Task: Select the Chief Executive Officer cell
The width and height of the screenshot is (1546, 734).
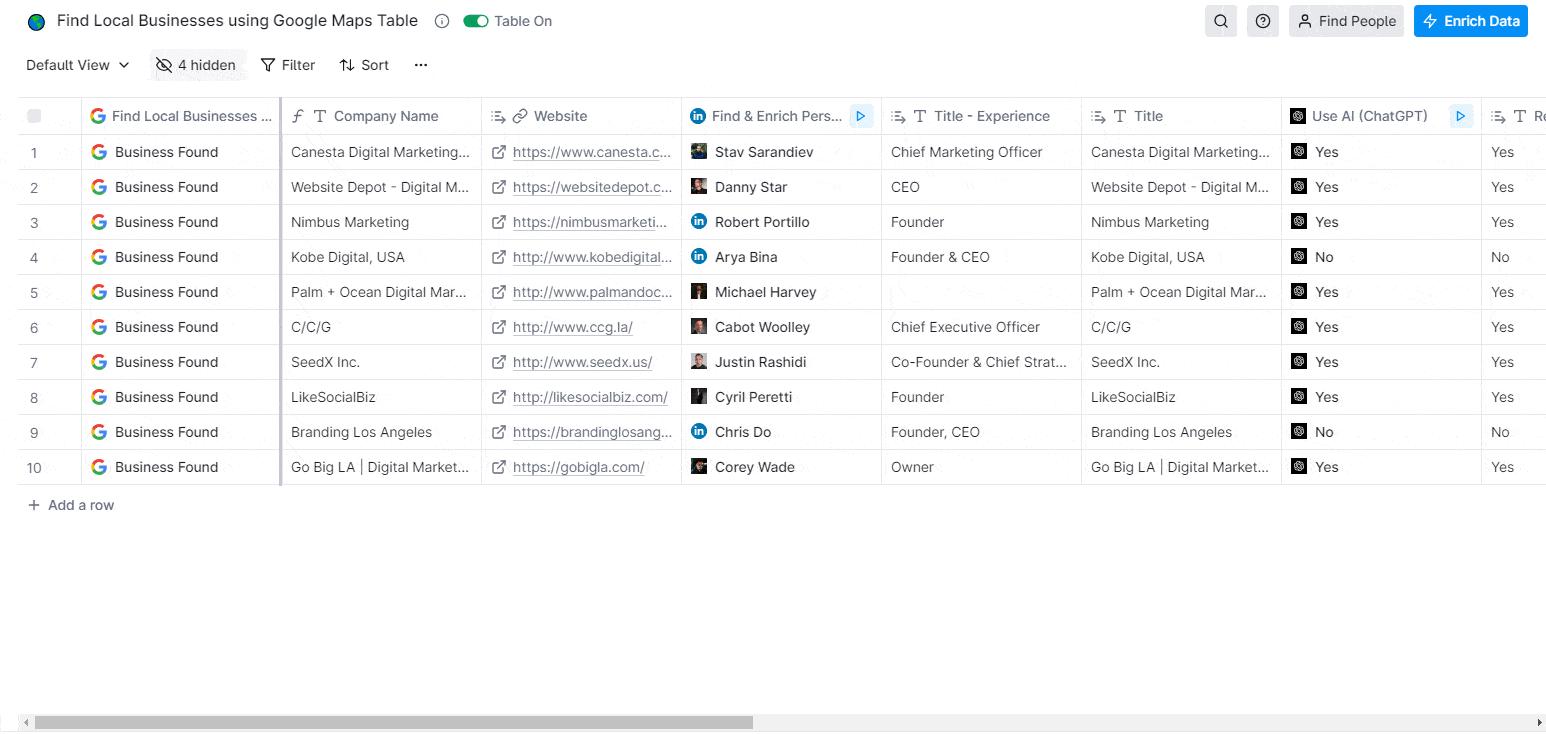Action: [982, 327]
